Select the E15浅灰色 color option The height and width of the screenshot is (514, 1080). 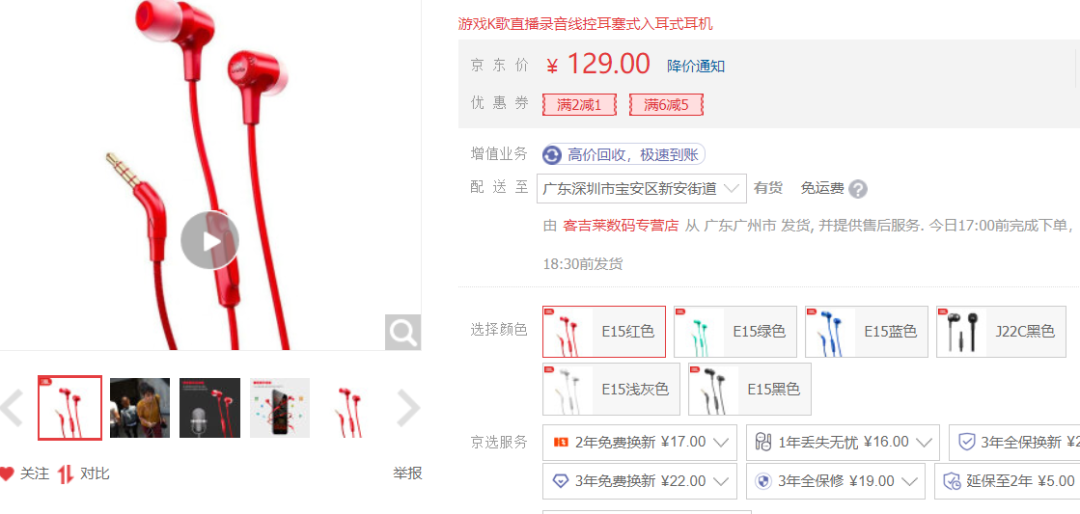(611, 389)
